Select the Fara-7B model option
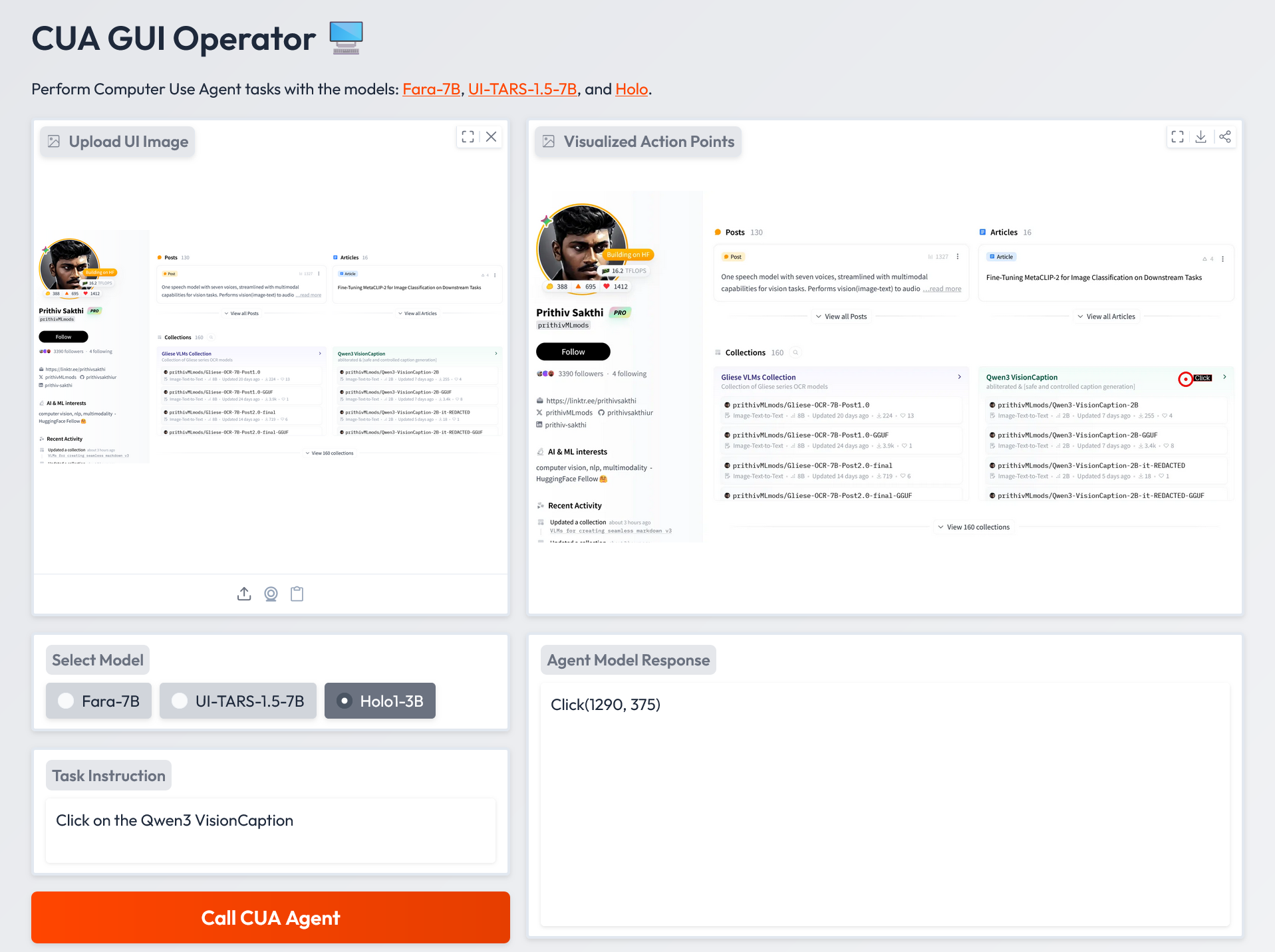1275x952 pixels. (98, 701)
